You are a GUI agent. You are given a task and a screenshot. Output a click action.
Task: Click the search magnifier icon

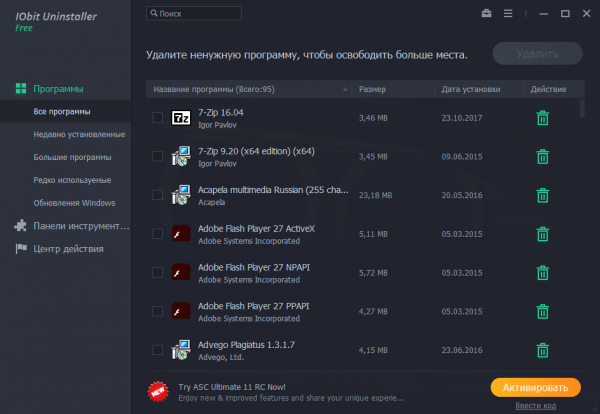tap(154, 13)
